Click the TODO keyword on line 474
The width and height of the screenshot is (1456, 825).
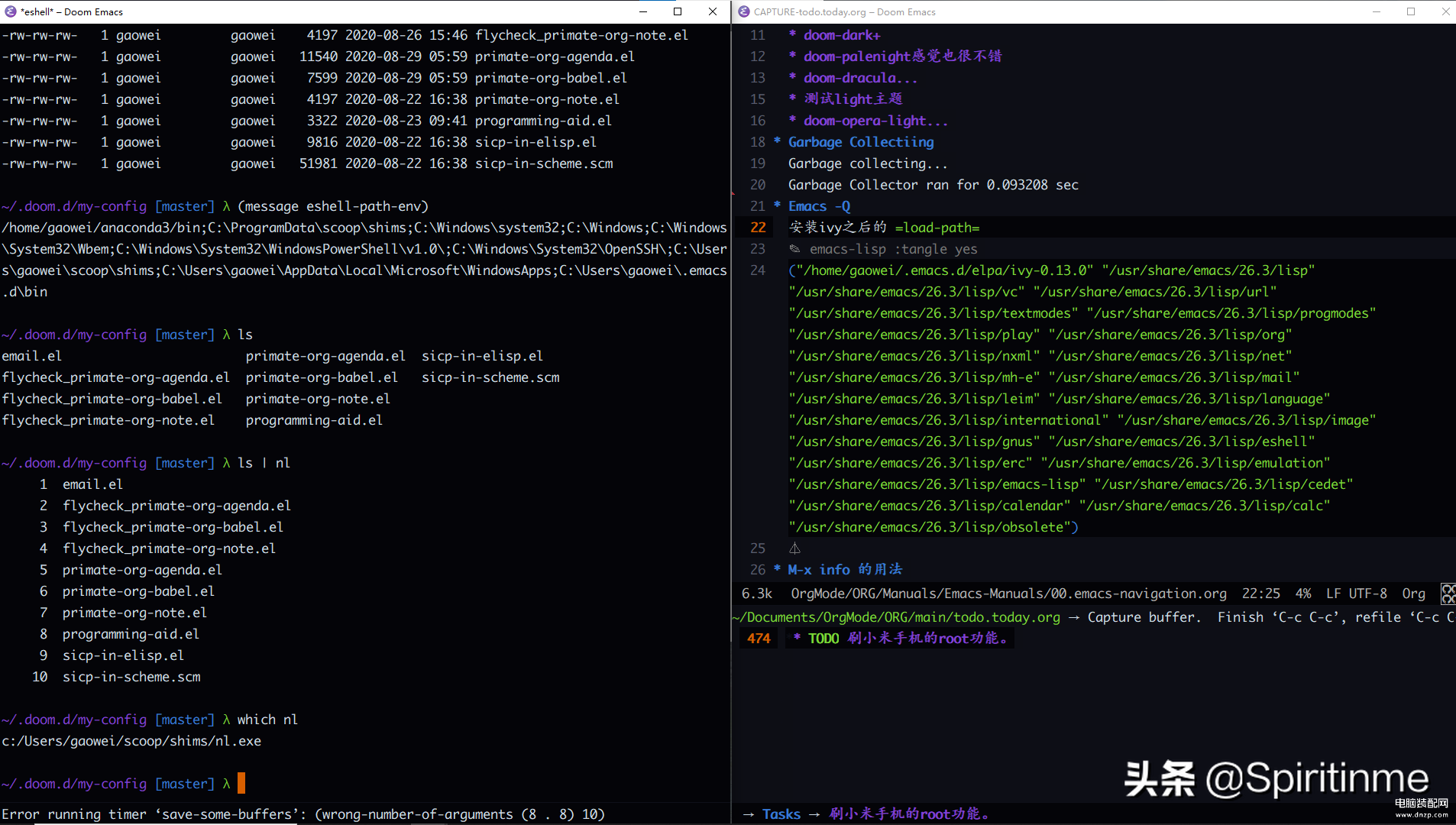[x=823, y=639]
